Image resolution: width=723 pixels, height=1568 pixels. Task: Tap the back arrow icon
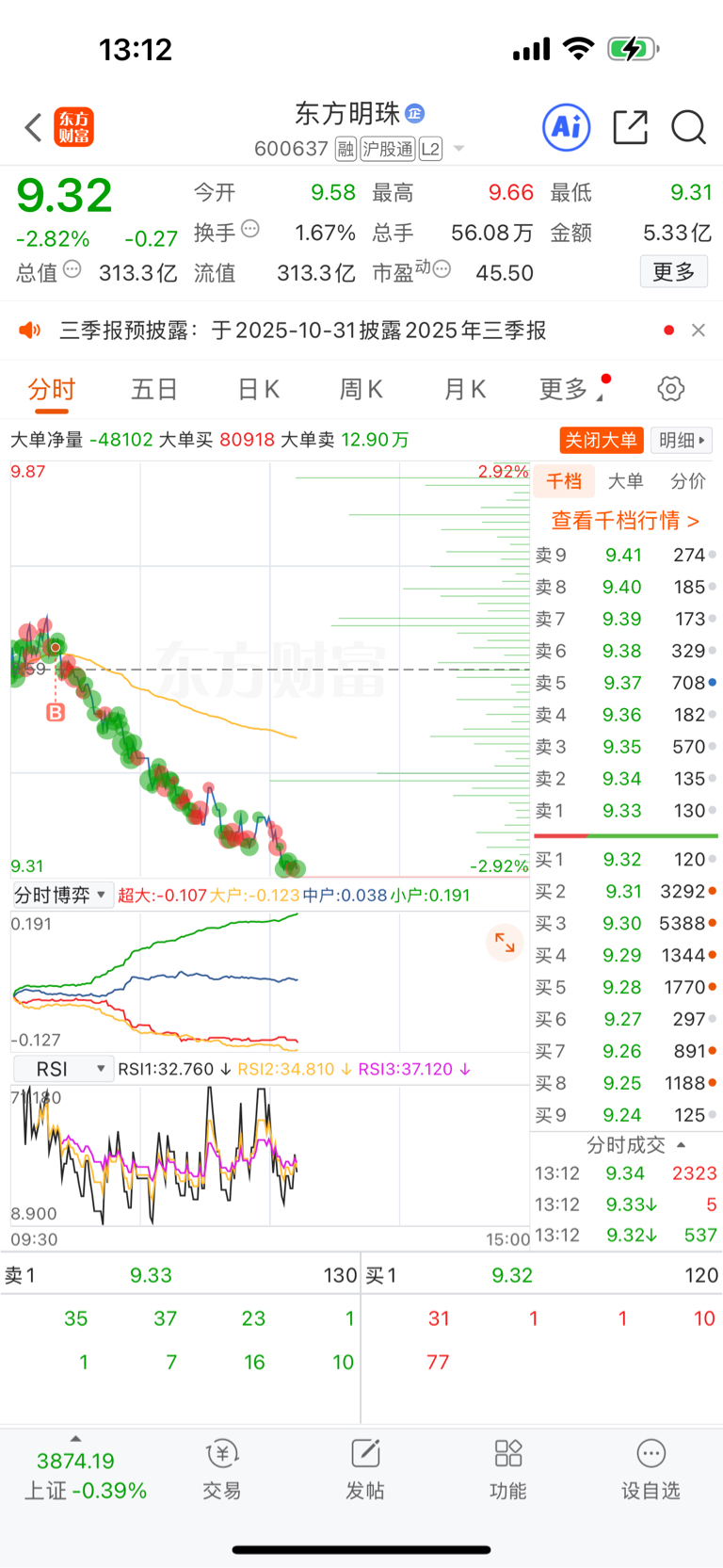(x=34, y=127)
